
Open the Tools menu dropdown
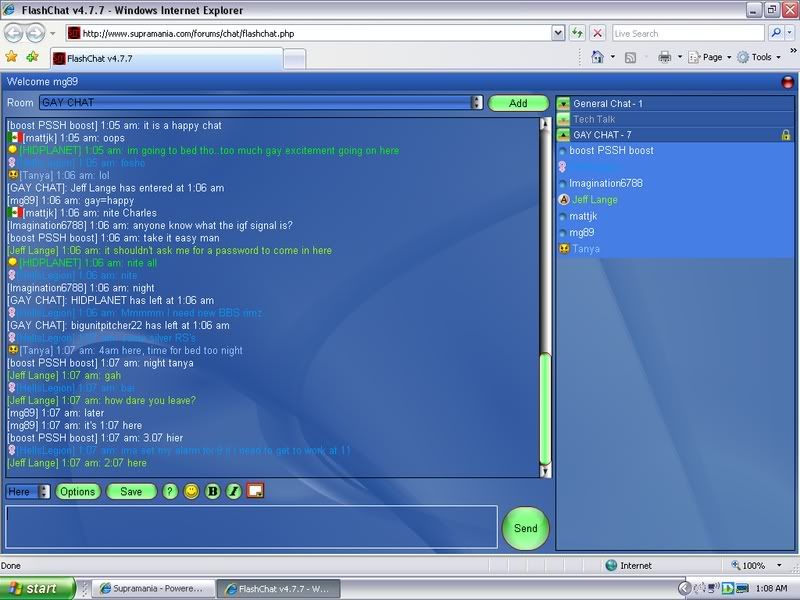click(779, 57)
